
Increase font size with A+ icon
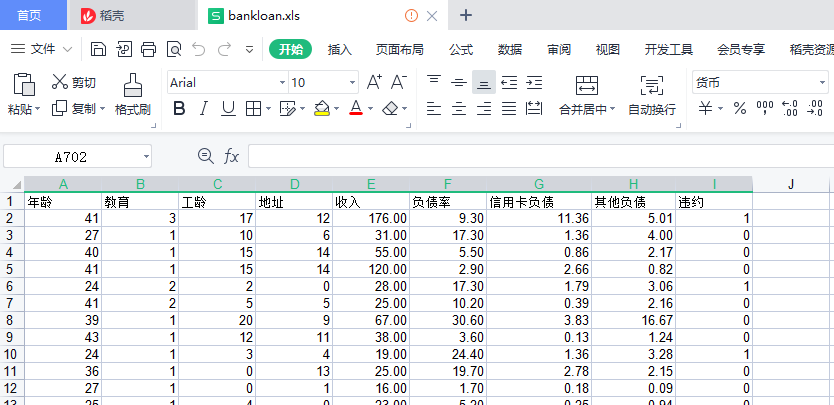(x=374, y=82)
